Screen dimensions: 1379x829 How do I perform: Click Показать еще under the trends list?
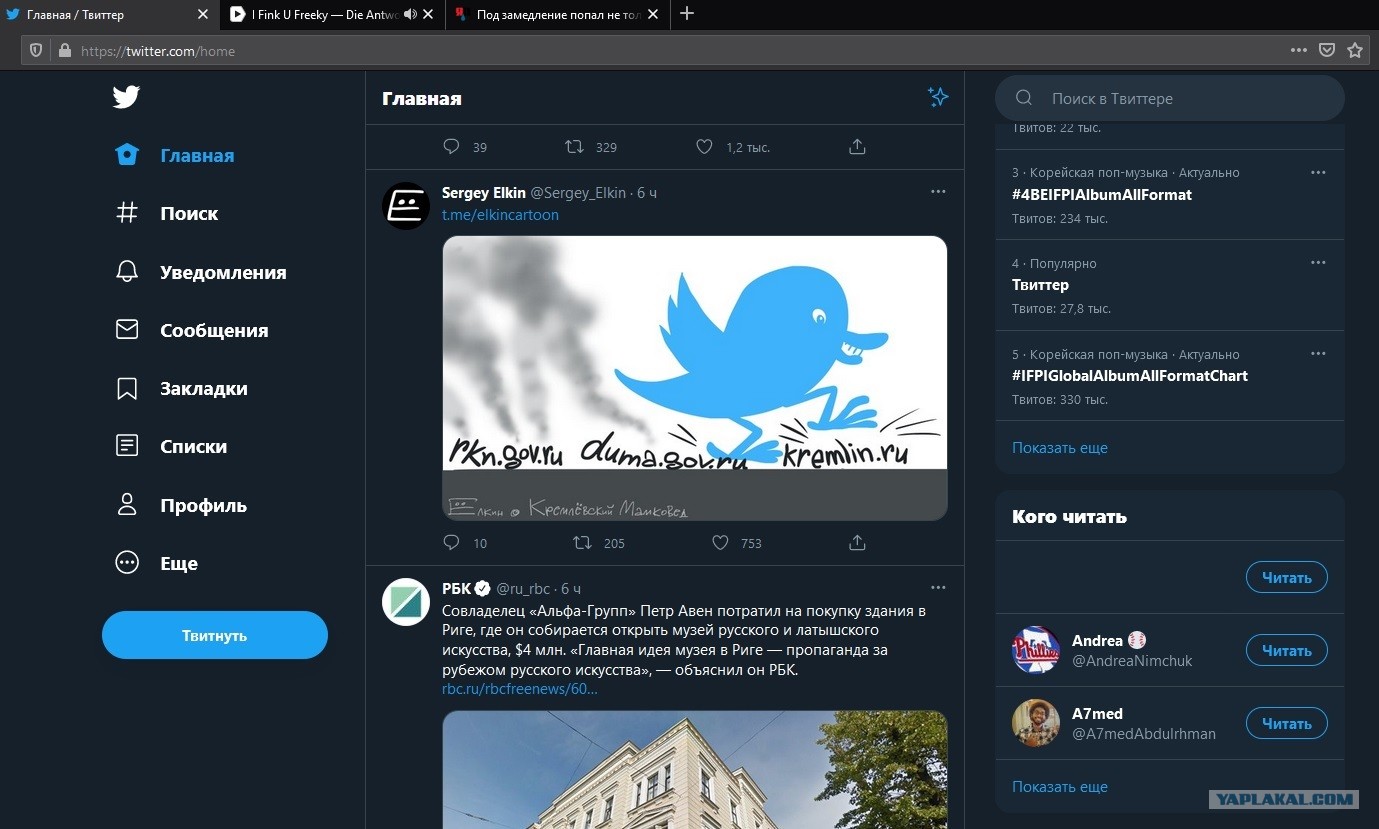(1060, 448)
